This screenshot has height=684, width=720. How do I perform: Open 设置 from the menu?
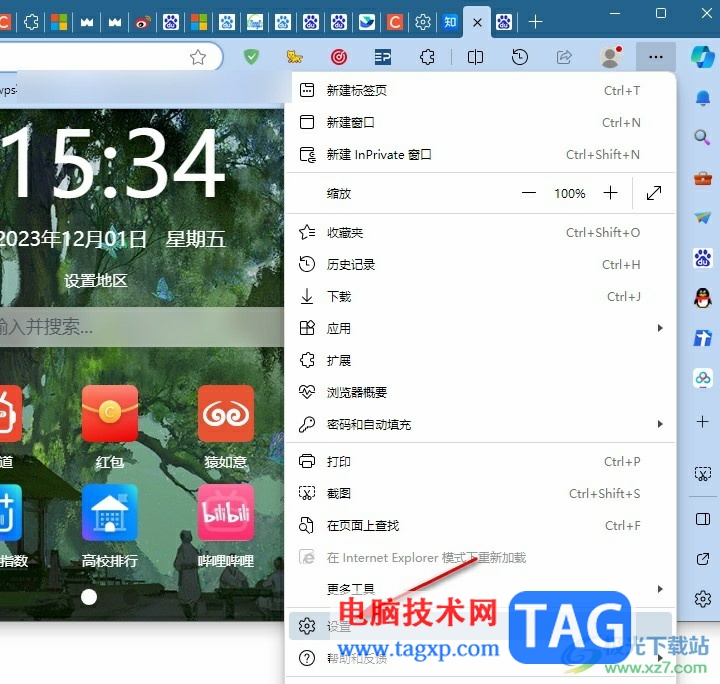coord(480,626)
